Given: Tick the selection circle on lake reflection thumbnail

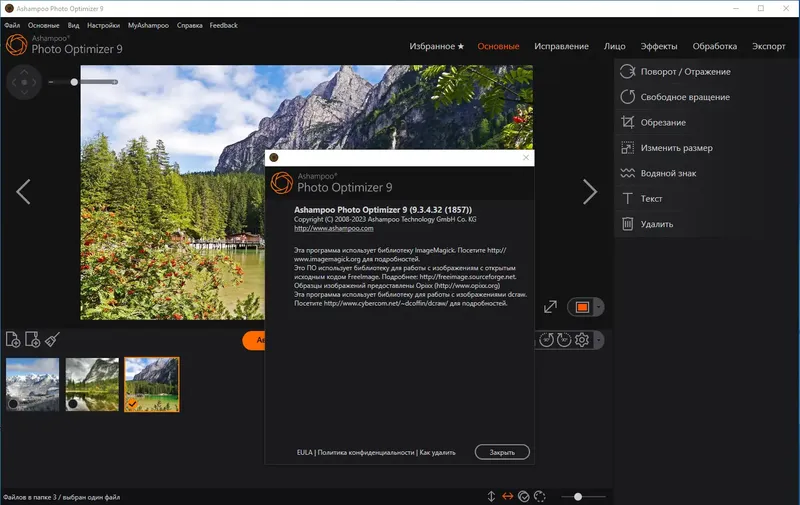Looking at the screenshot, I should tap(73, 403).
